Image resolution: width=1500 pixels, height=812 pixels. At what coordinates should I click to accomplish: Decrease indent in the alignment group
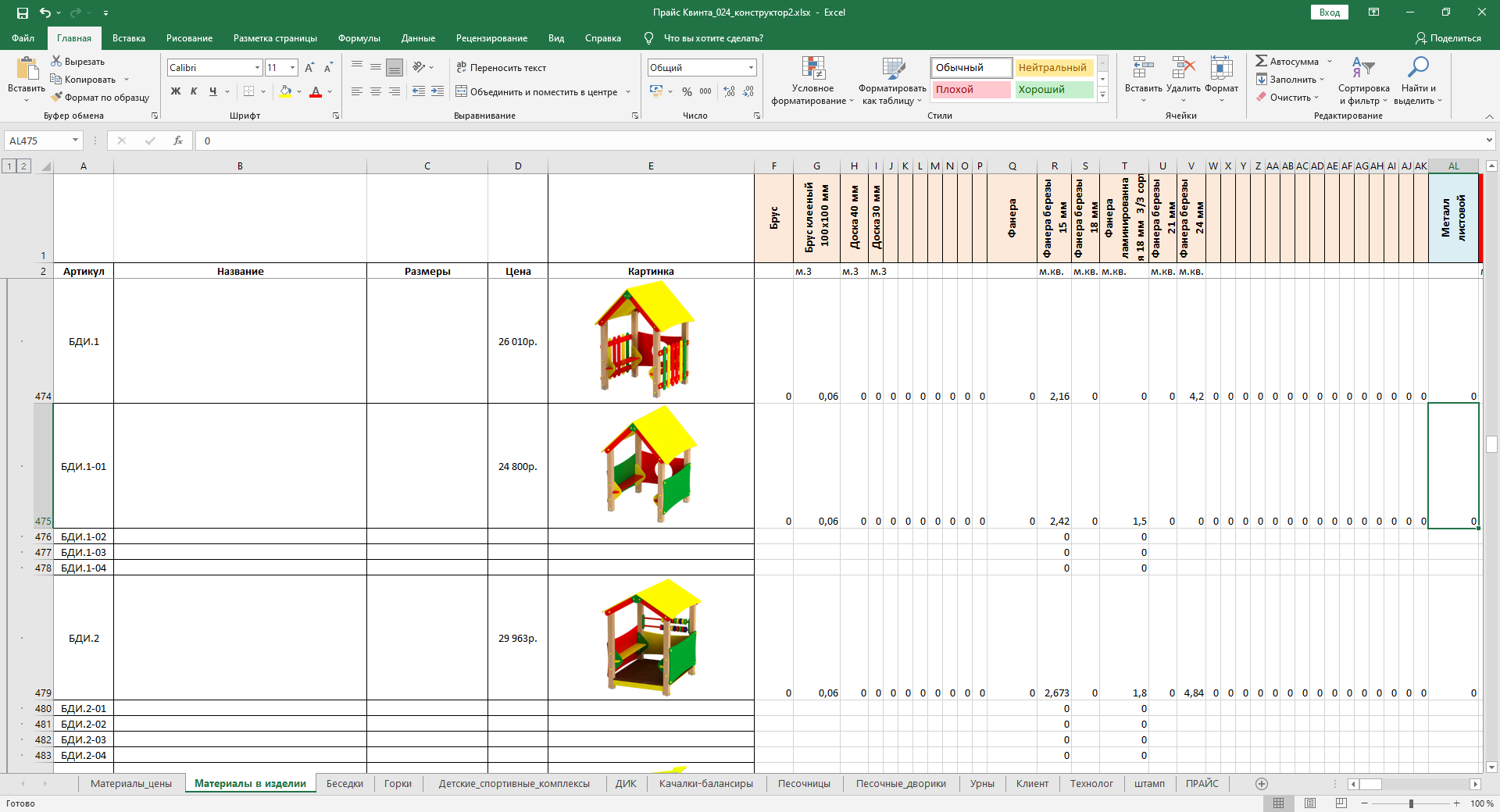point(419,91)
